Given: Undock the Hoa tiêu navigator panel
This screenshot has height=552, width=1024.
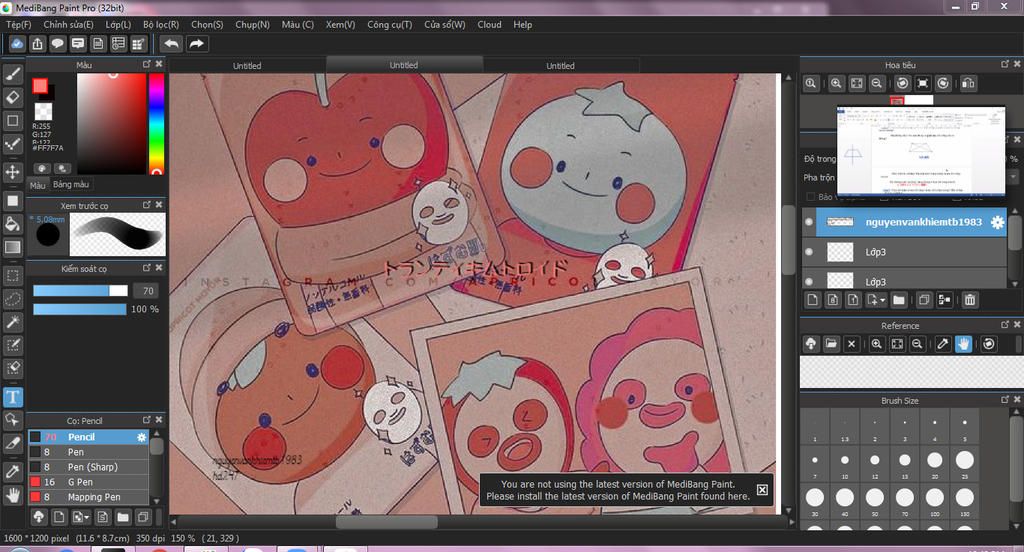Looking at the screenshot, I should [x=1004, y=64].
